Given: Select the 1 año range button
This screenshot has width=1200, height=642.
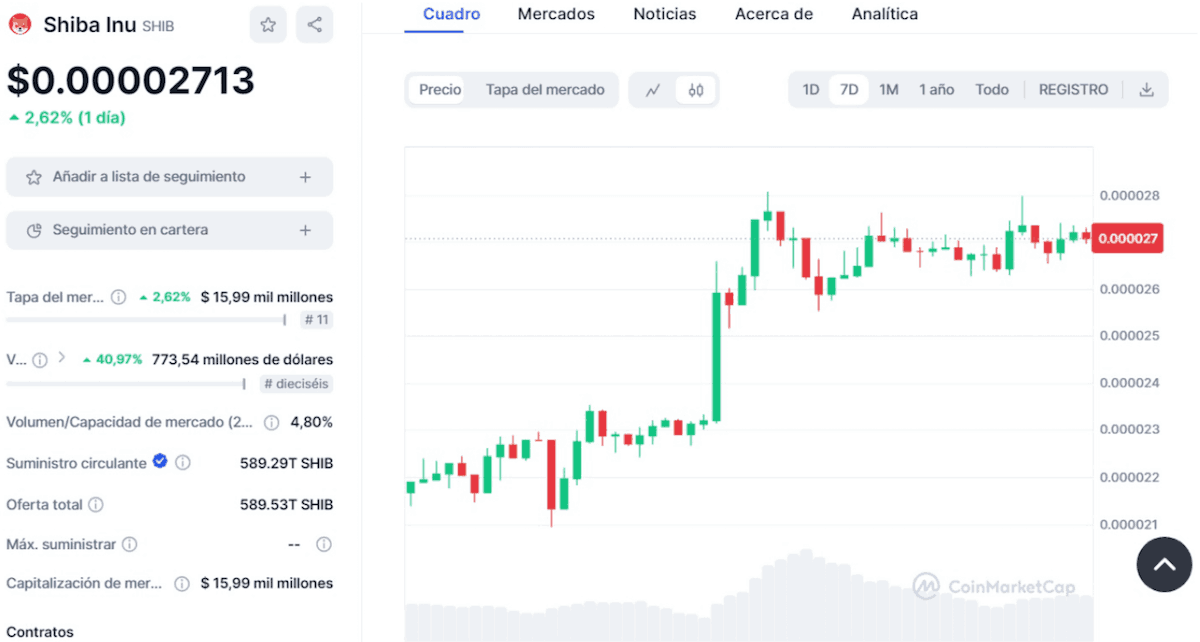Looking at the screenshot, I should click(x=937, y=90).
